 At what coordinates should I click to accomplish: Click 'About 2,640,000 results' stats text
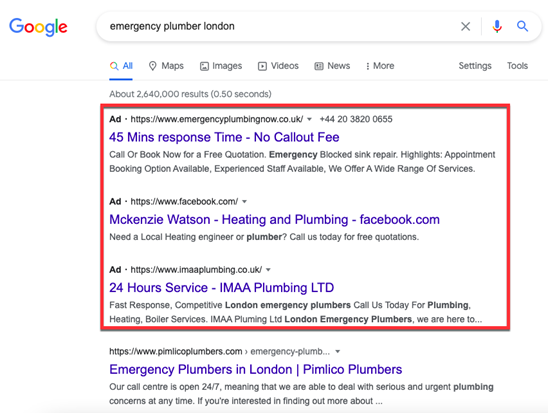click(190, 94)
